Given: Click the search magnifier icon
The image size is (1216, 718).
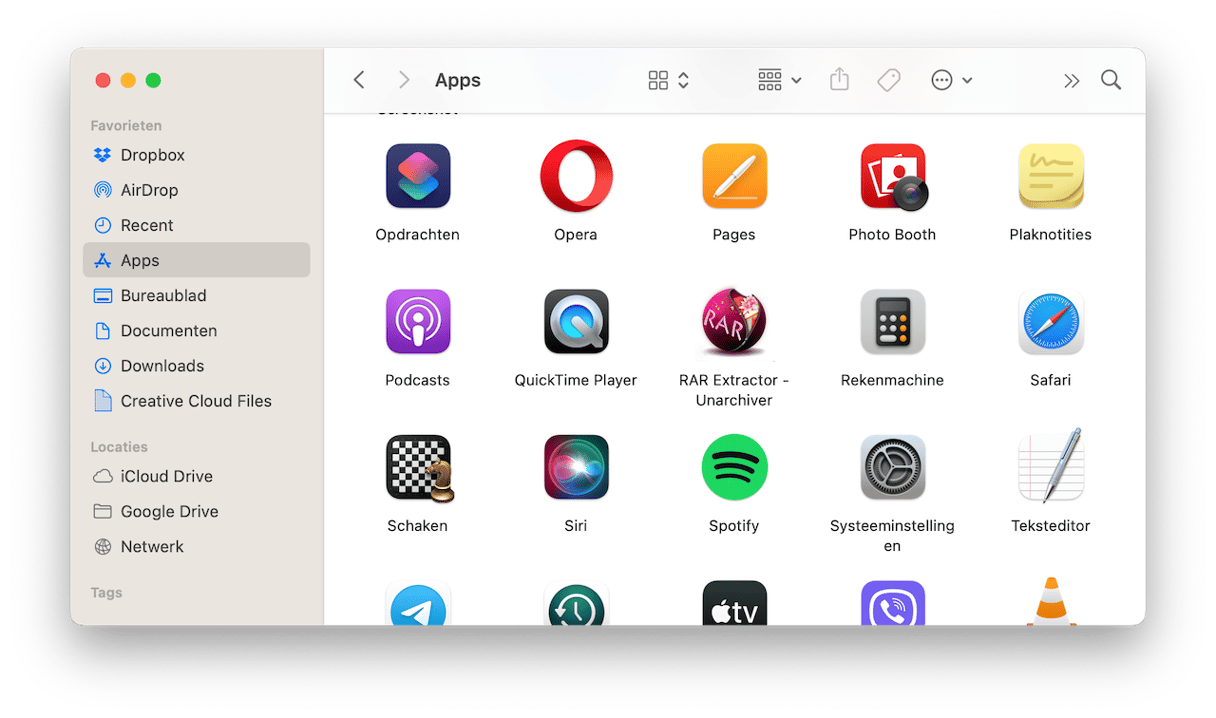Looking at the screenshot, I should 1110,81.
